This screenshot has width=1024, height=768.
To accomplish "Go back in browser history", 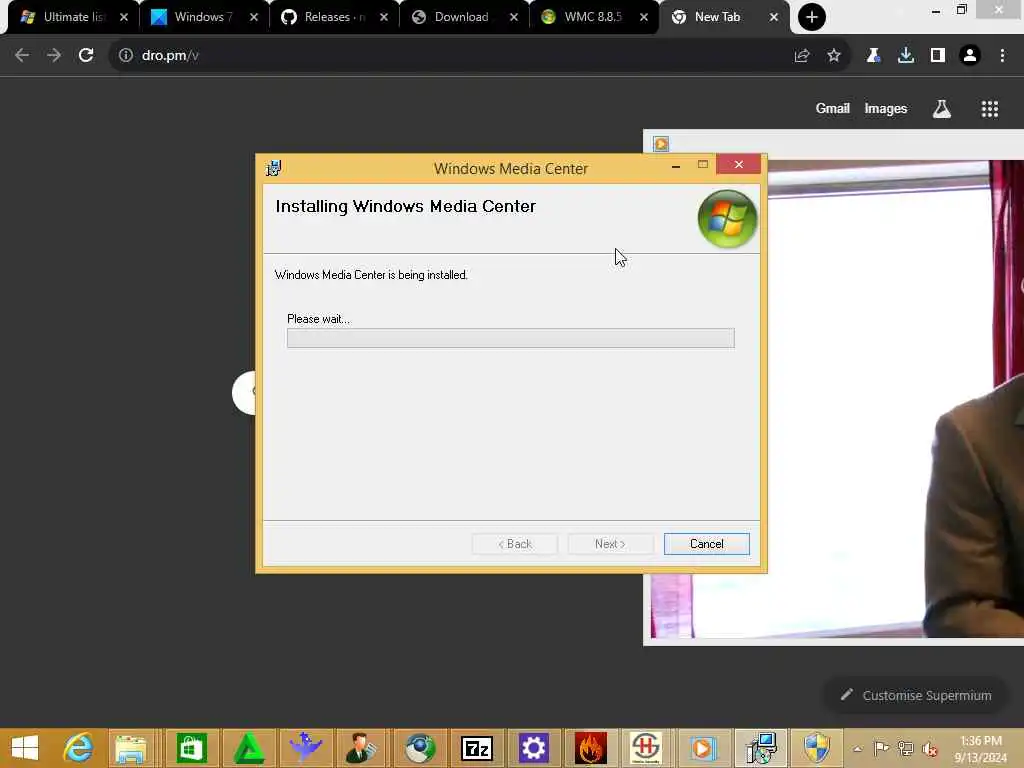I will pyautogui.click(x=22, y=56).
